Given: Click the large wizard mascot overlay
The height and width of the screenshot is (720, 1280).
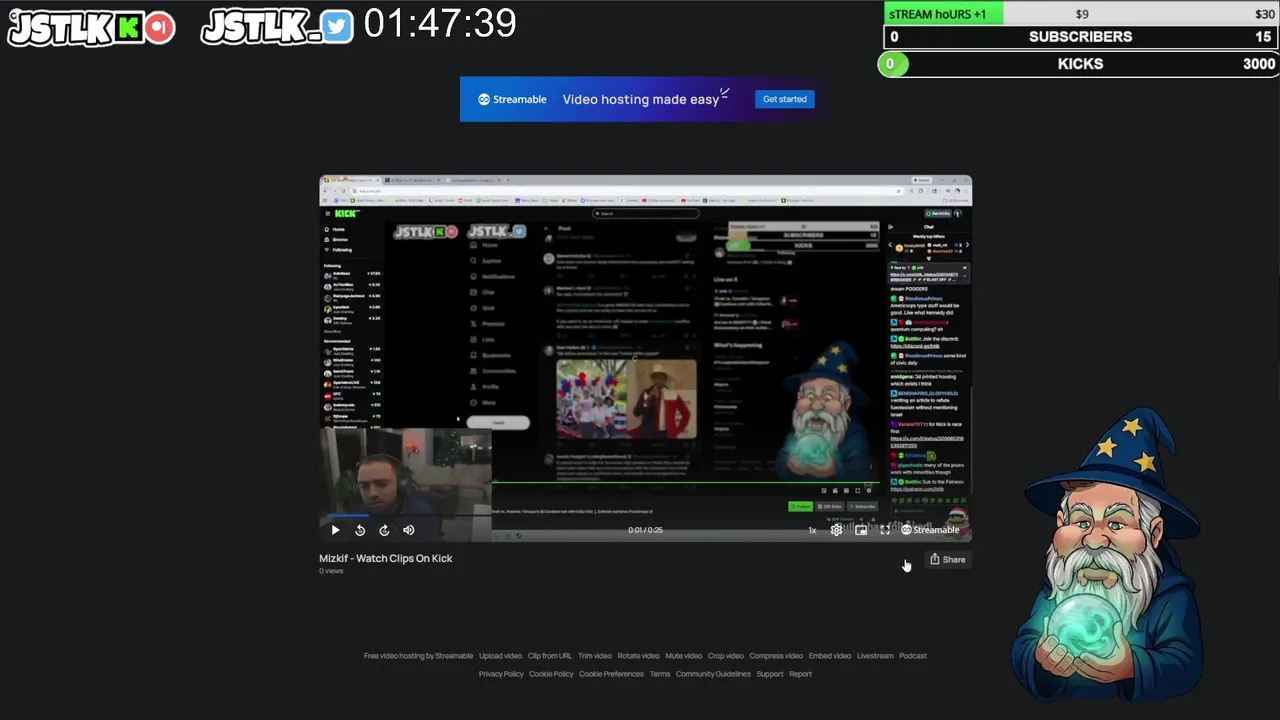Looking at the screenshot, I should pos(1110,555).
